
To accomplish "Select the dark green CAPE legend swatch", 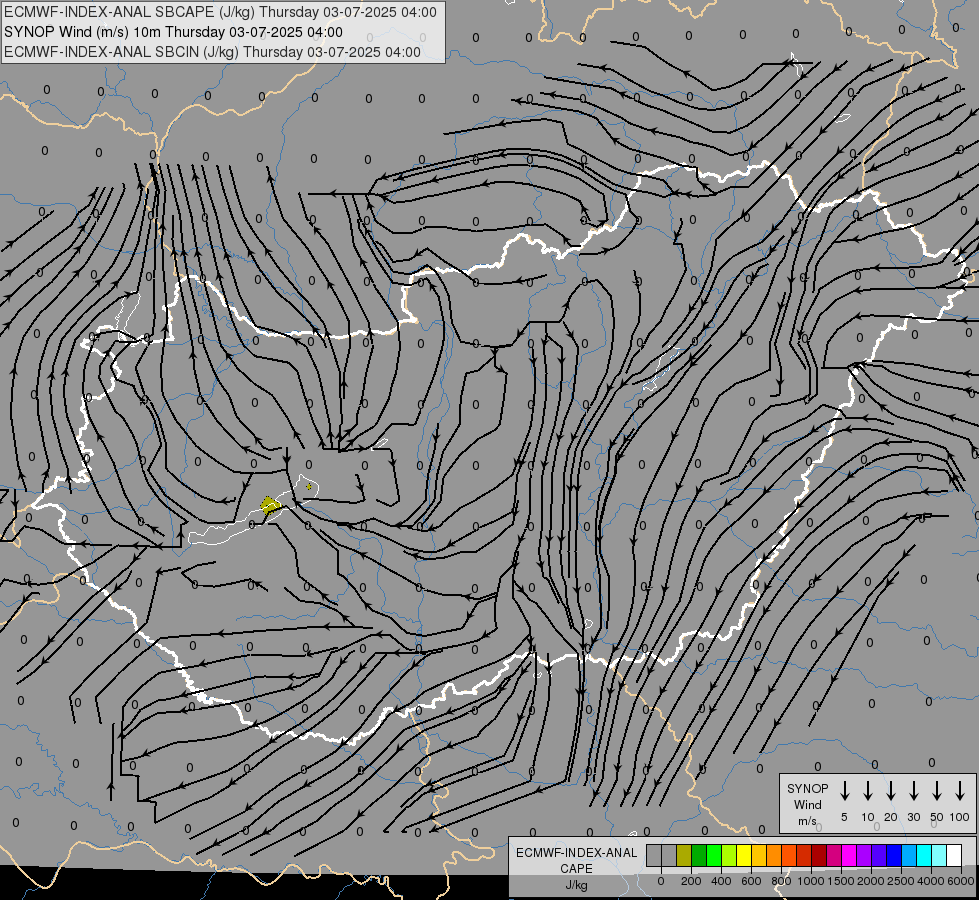I will [x=699, y=855].
